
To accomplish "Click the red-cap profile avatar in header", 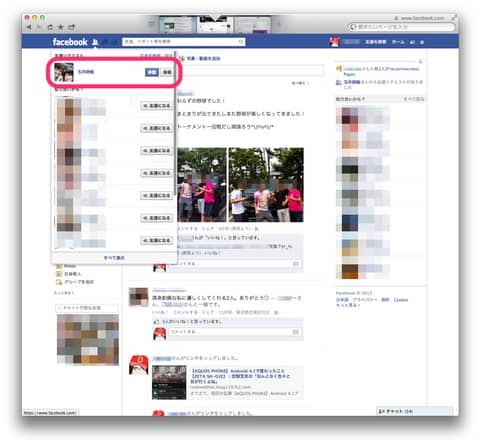I will pyautogui.click(x=334, y=42).
